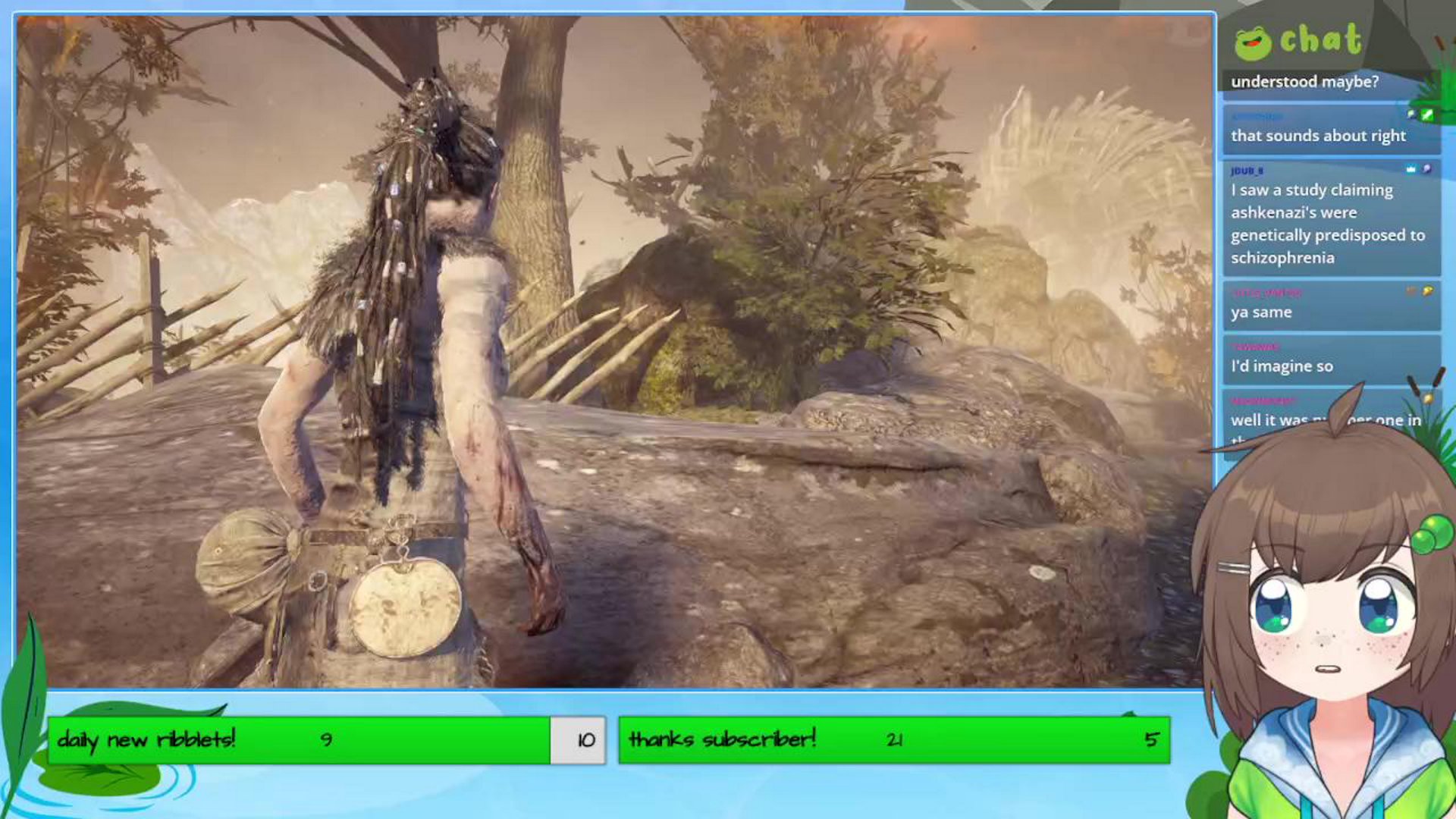Click the green marker badge on "that sounds about right"

tap(1426, 116)
